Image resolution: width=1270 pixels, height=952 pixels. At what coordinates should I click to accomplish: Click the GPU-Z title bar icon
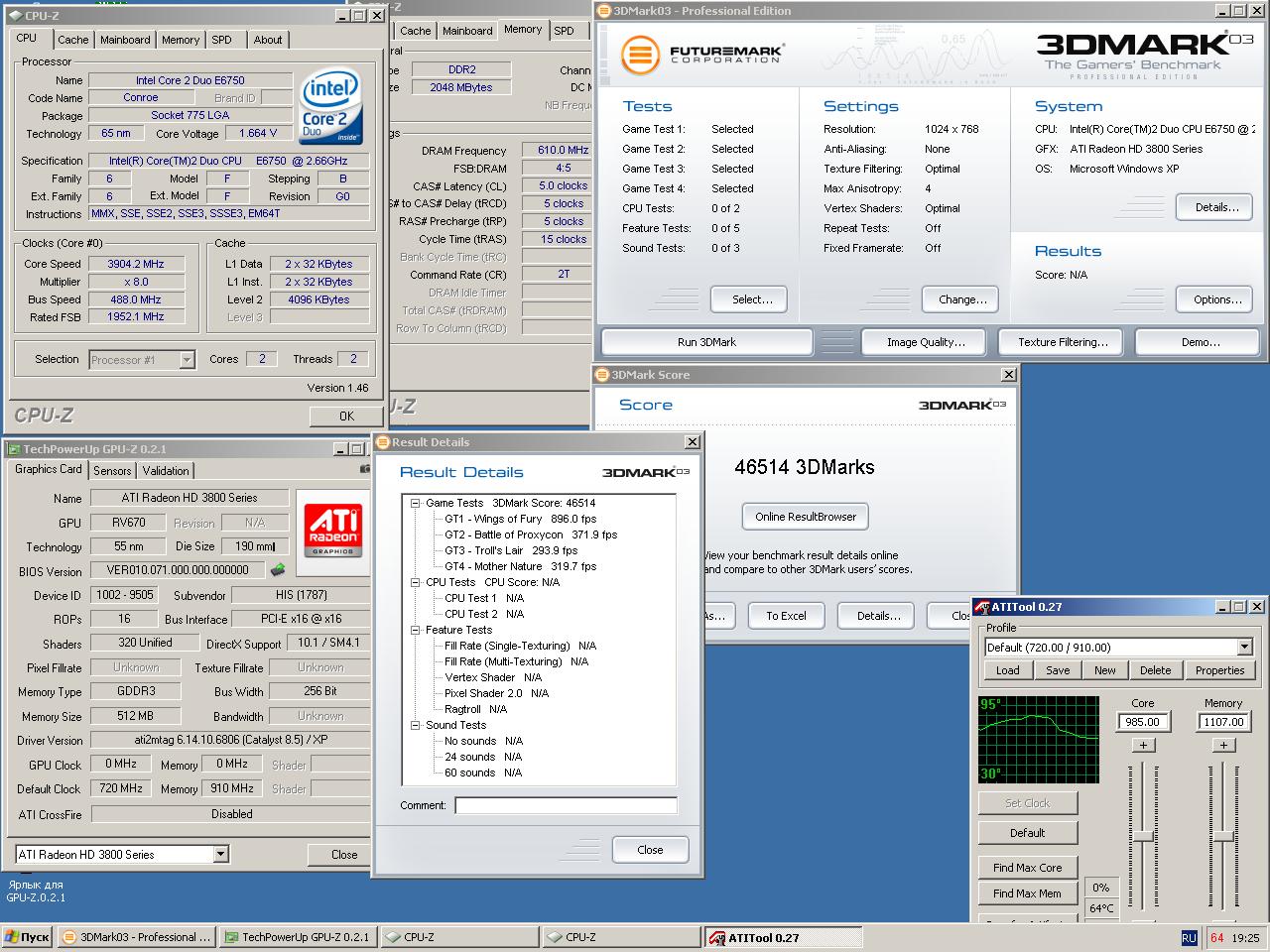14,448
